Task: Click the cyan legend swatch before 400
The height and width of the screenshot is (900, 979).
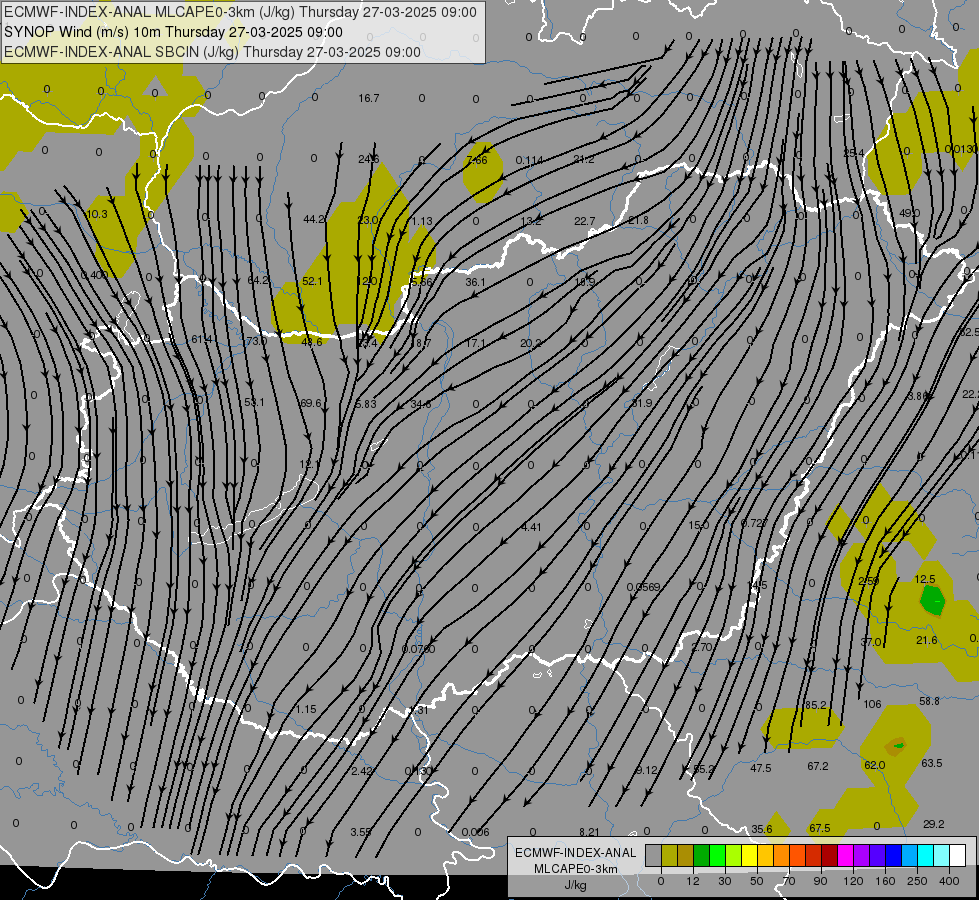Action: [925, 856]
